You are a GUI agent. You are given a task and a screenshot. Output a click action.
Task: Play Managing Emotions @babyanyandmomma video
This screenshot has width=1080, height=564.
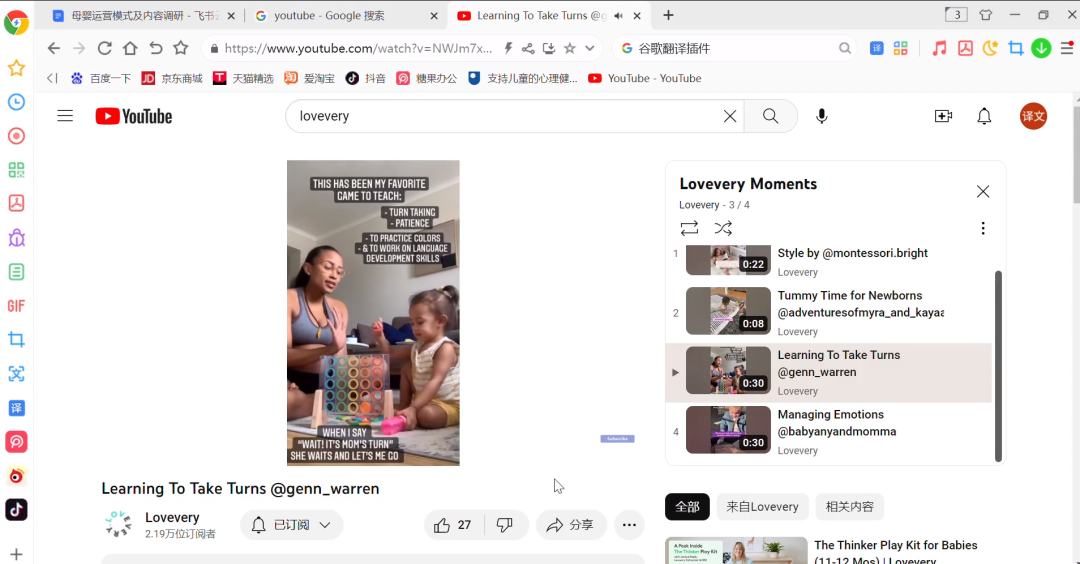tap(830, 432)
